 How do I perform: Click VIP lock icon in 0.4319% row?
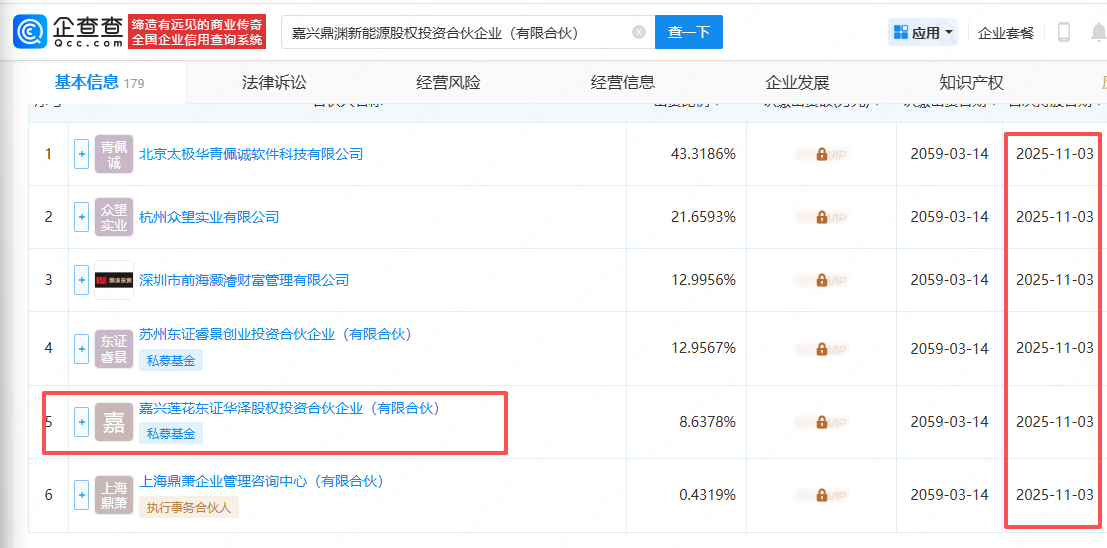coord(822,495)
